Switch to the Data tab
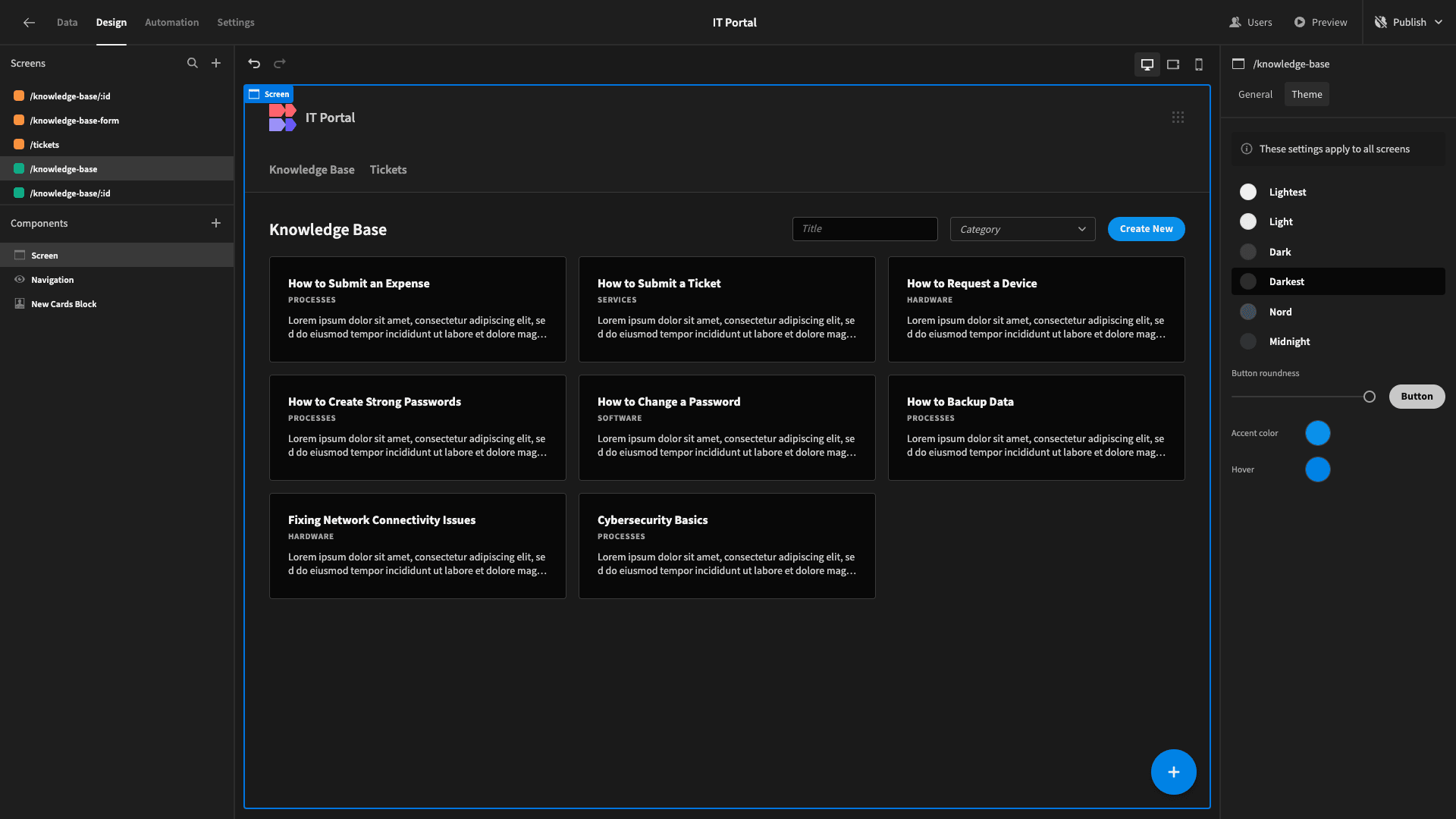Viewport: 1456px width, 819px height. (67, 23)
